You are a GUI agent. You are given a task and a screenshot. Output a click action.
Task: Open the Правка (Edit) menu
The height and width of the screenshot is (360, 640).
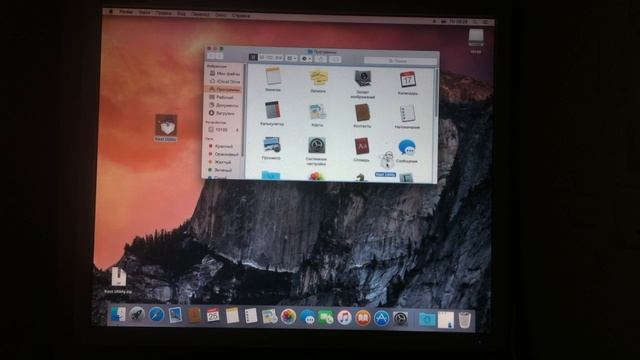pyautogui.click(x=163, y=13)
